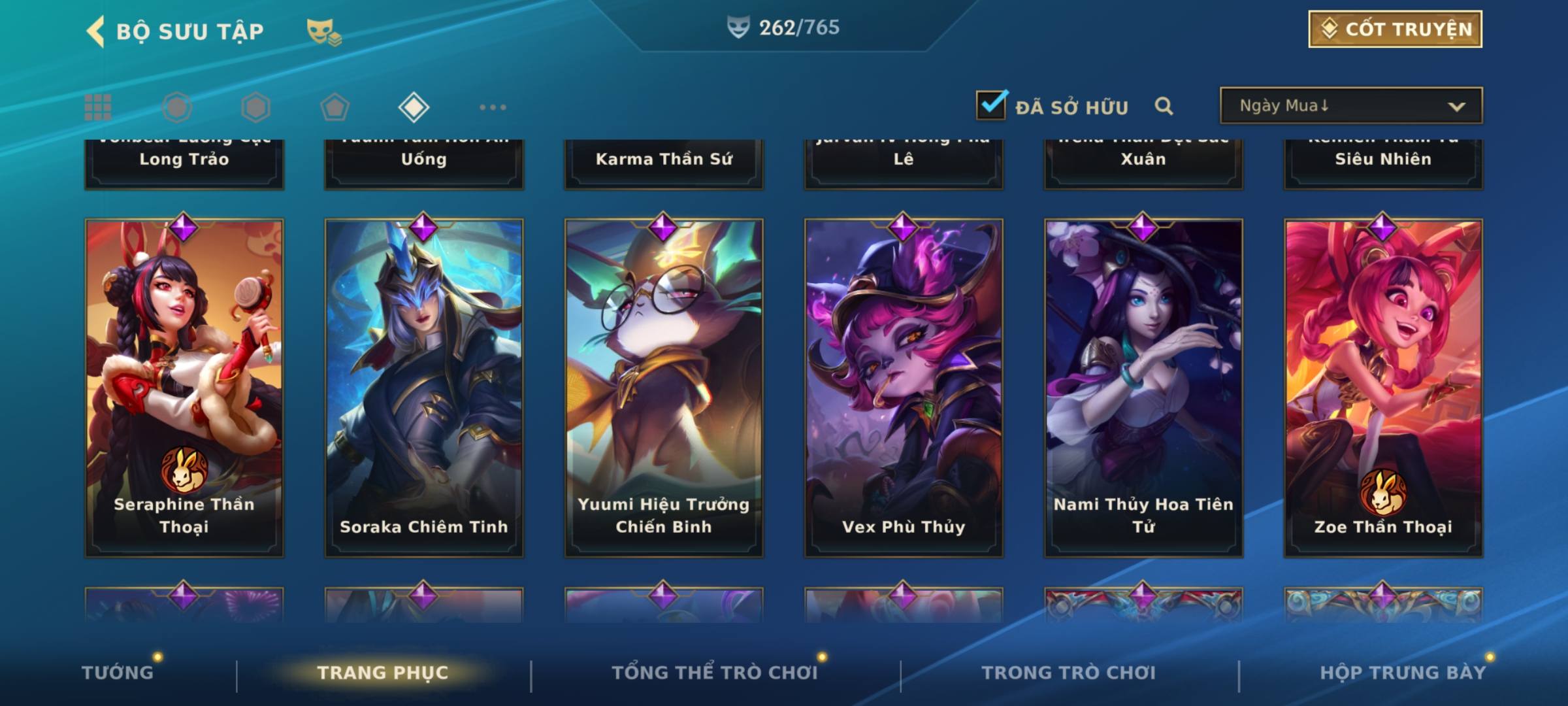
Task: Select the Vex Phù Thủy skin card
Action: pyautogui.click(x=904, y=388)
